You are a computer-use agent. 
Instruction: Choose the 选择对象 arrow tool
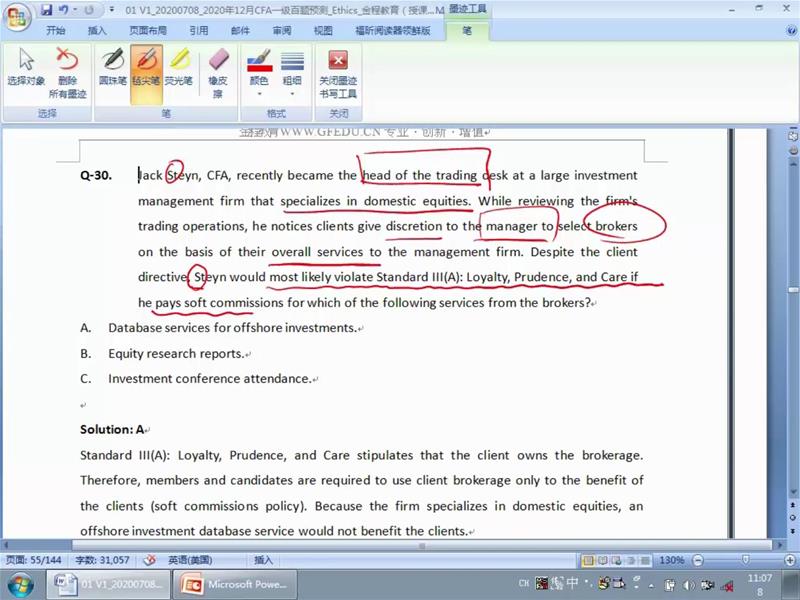click(x=26, y=66)
